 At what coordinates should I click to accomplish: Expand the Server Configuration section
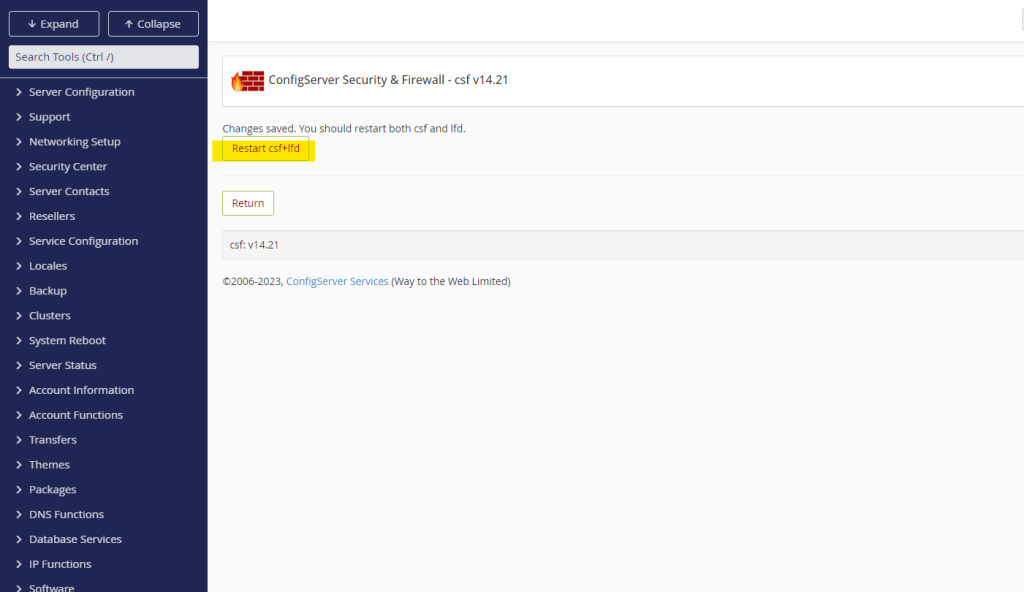pos(81,92)
